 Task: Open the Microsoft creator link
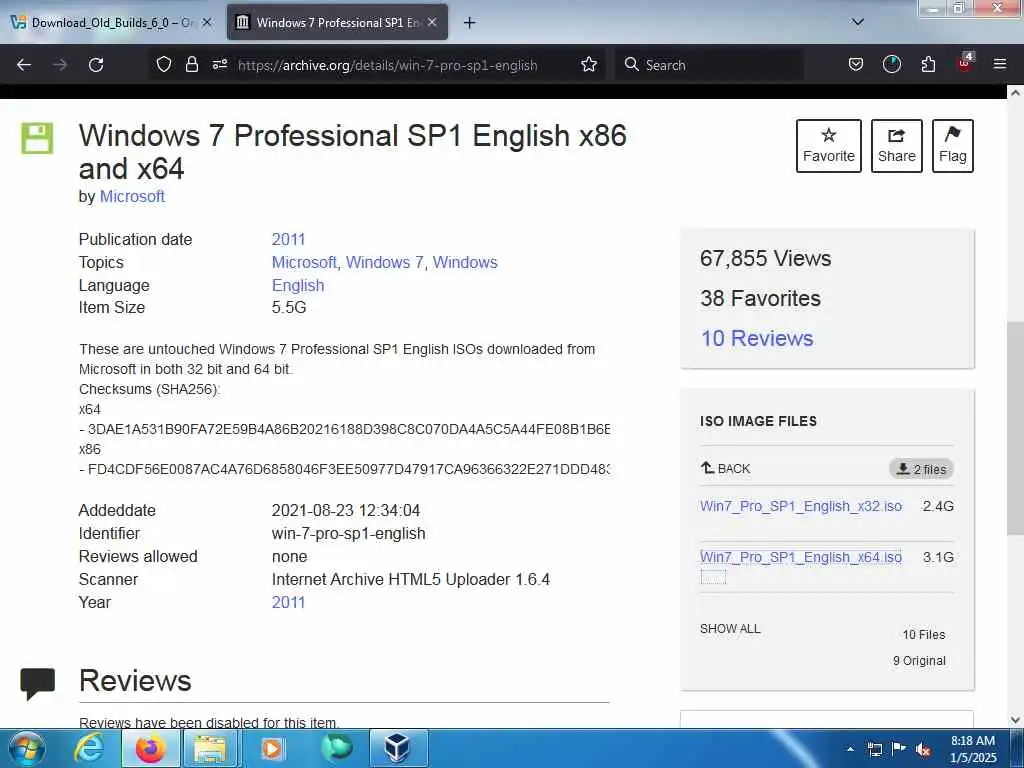(132, 197)
